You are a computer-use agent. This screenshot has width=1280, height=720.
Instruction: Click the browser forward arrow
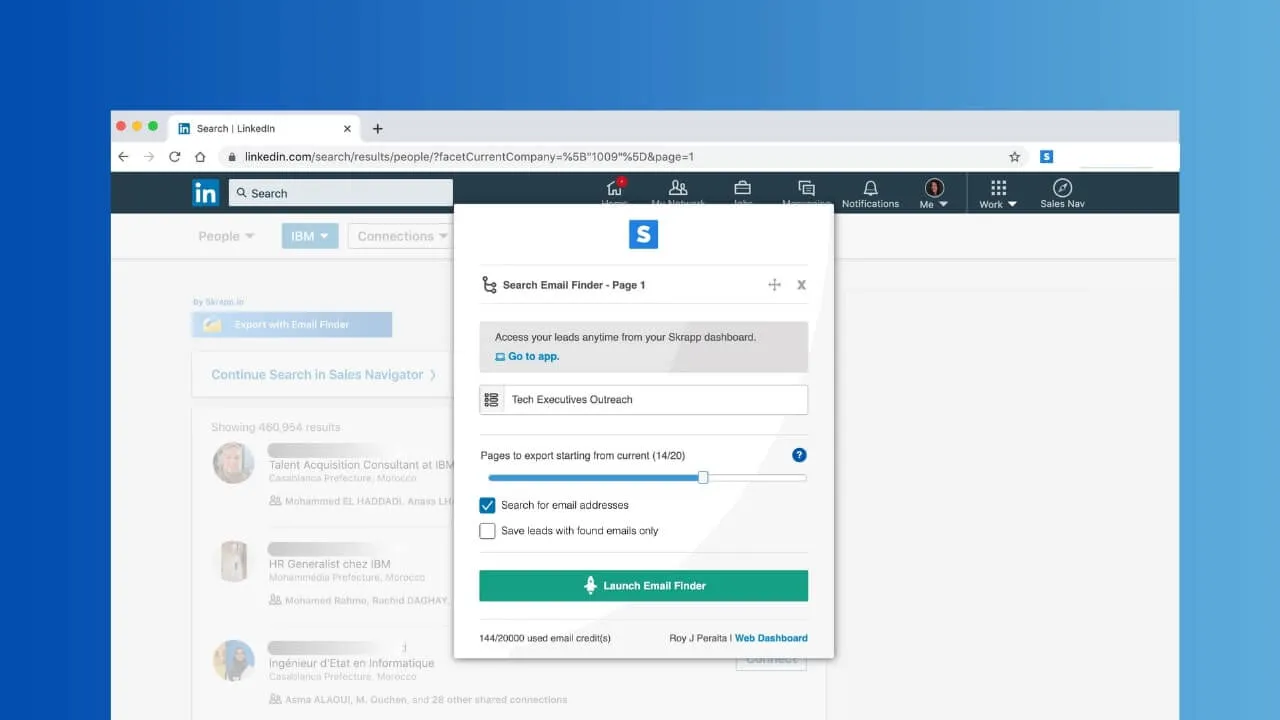tap(149, 157)
